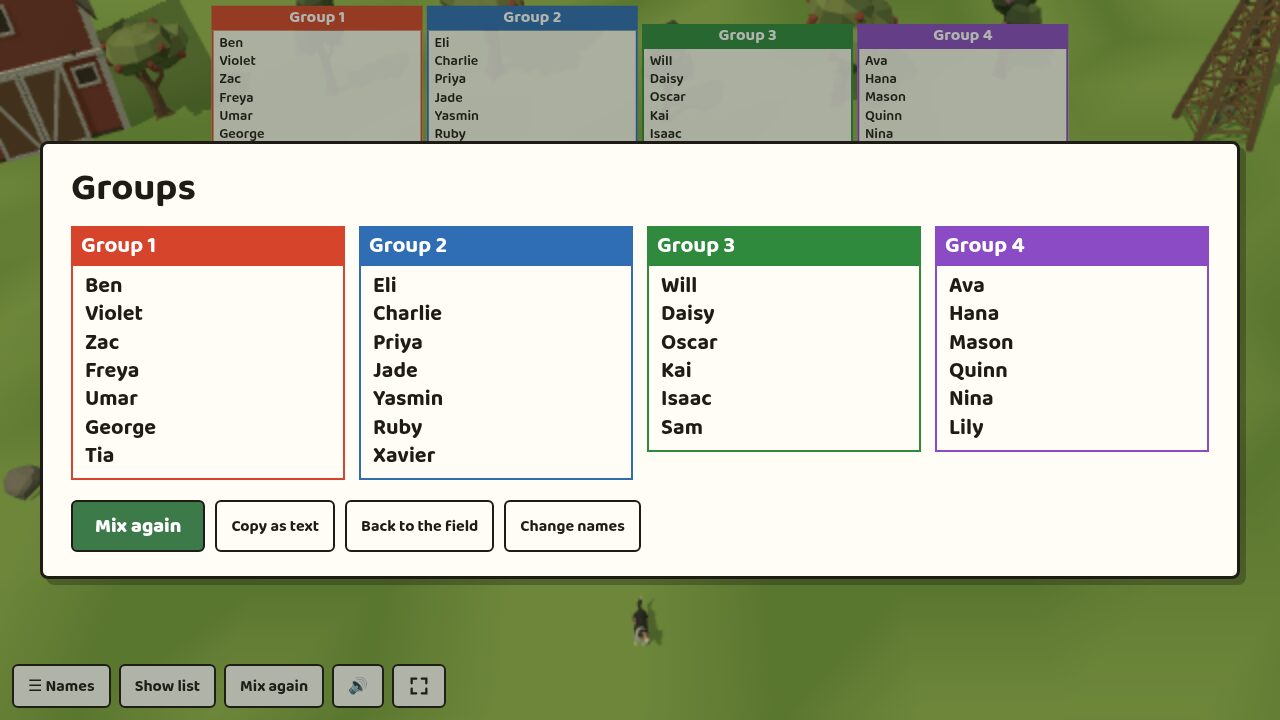Click George in the Groups dialog

[x=120, y=427]
